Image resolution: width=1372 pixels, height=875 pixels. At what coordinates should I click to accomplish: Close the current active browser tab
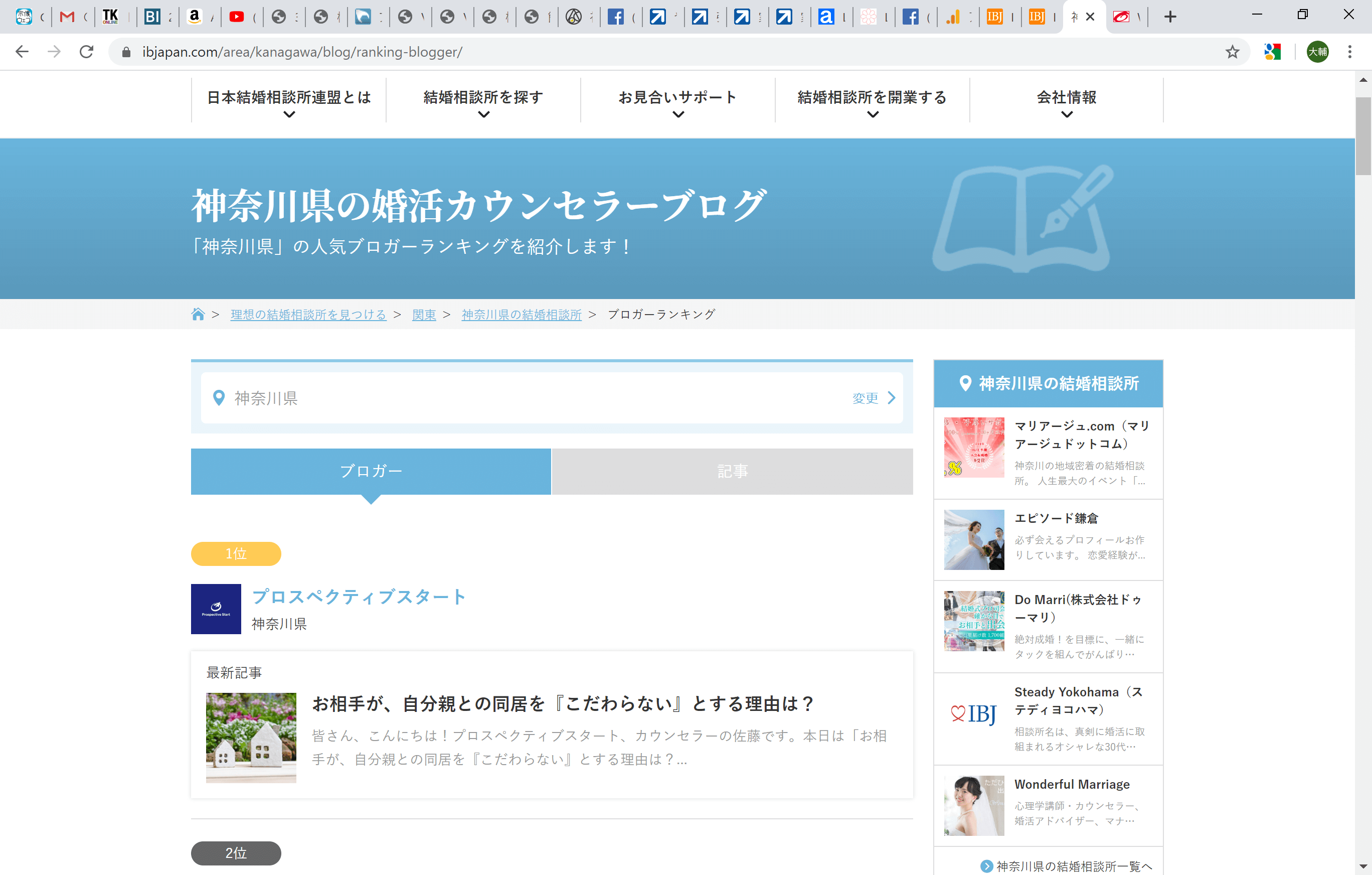click(1090, 17)
